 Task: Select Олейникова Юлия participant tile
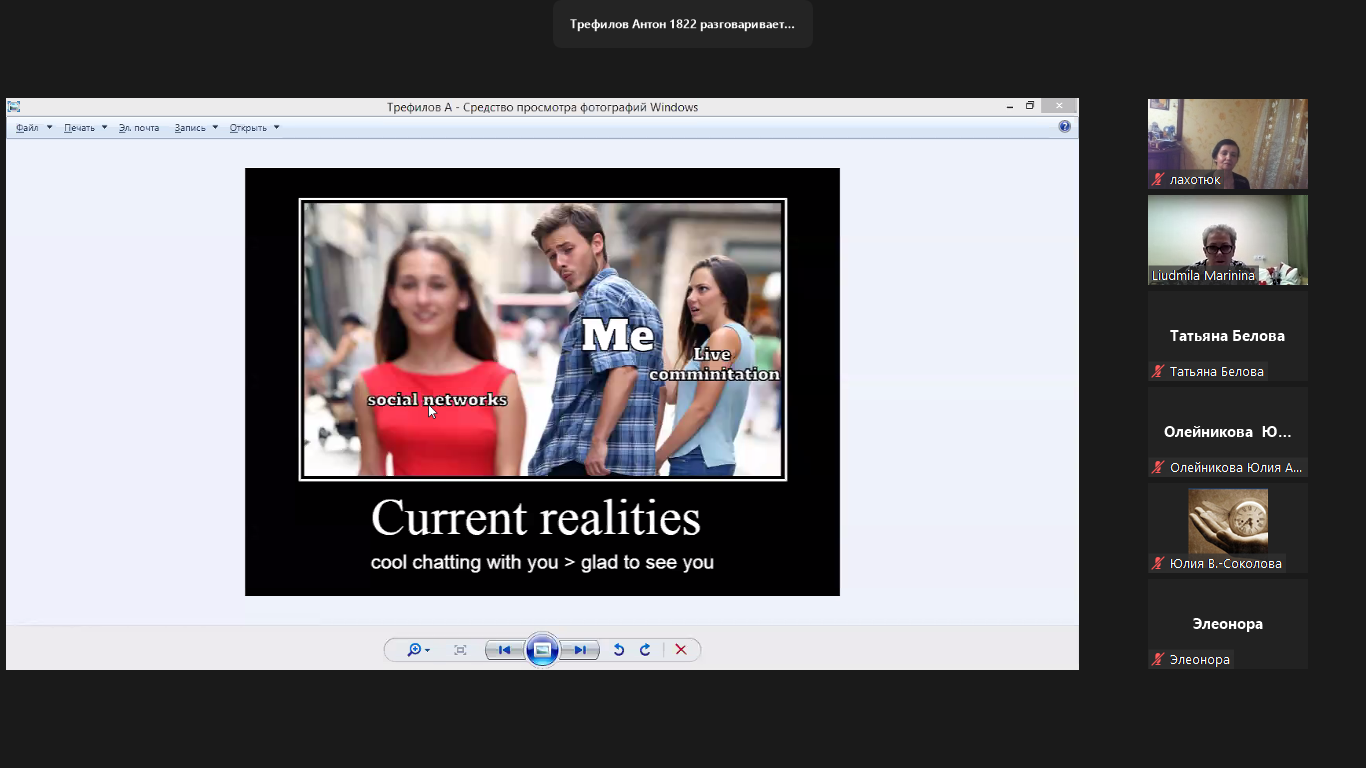1228,432
